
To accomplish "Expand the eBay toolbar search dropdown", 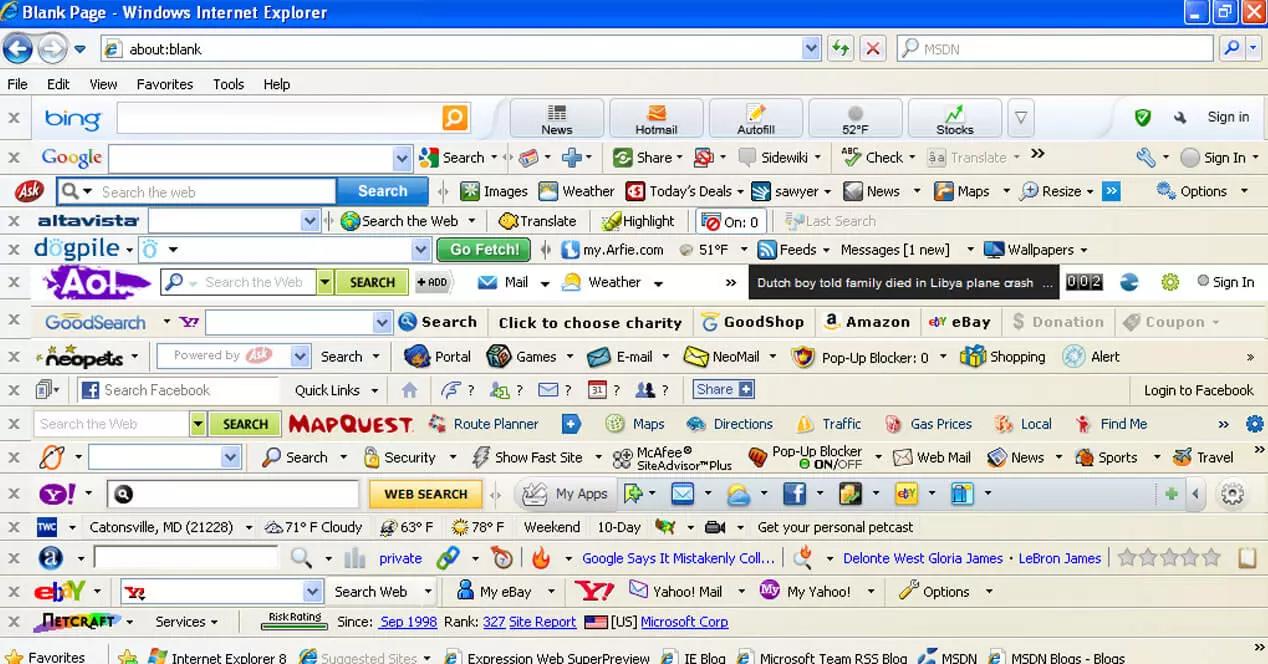I will tap(313, 591).
